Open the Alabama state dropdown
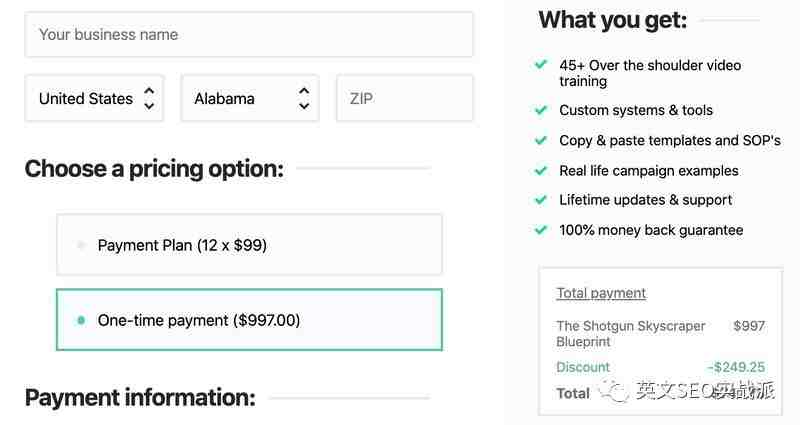This screenshot has height=425, width=800. (250, 99)
